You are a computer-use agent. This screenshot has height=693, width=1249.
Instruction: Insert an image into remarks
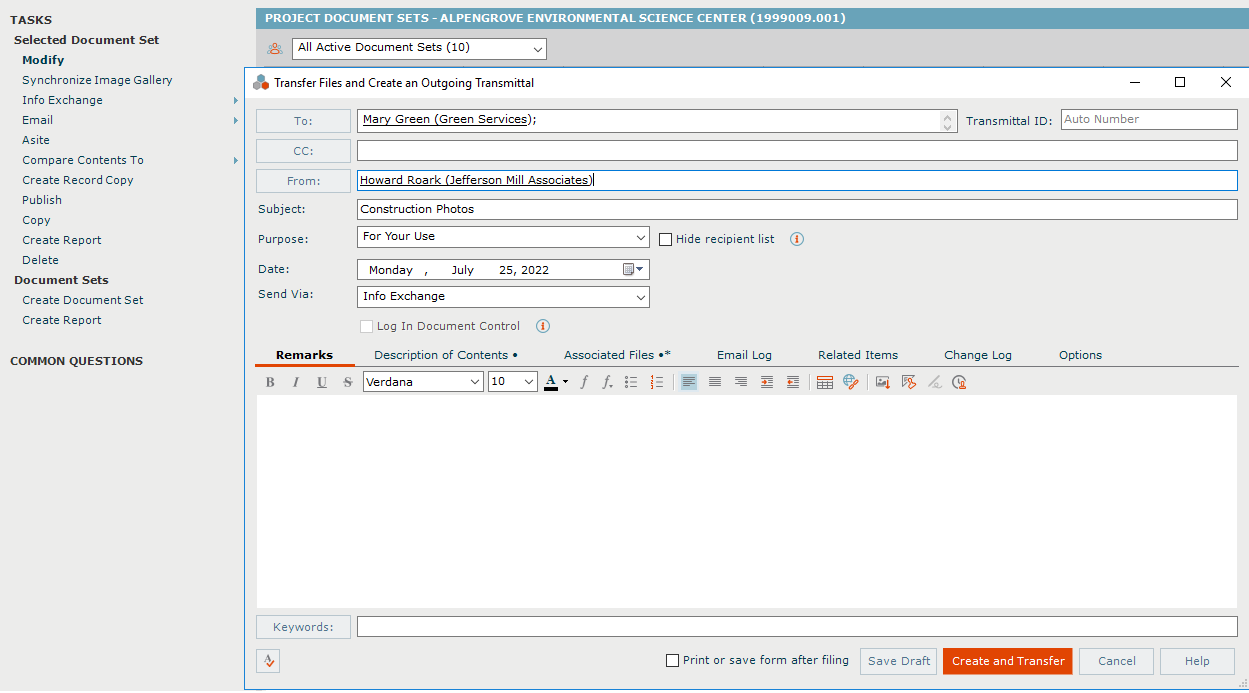click(883, 382)
